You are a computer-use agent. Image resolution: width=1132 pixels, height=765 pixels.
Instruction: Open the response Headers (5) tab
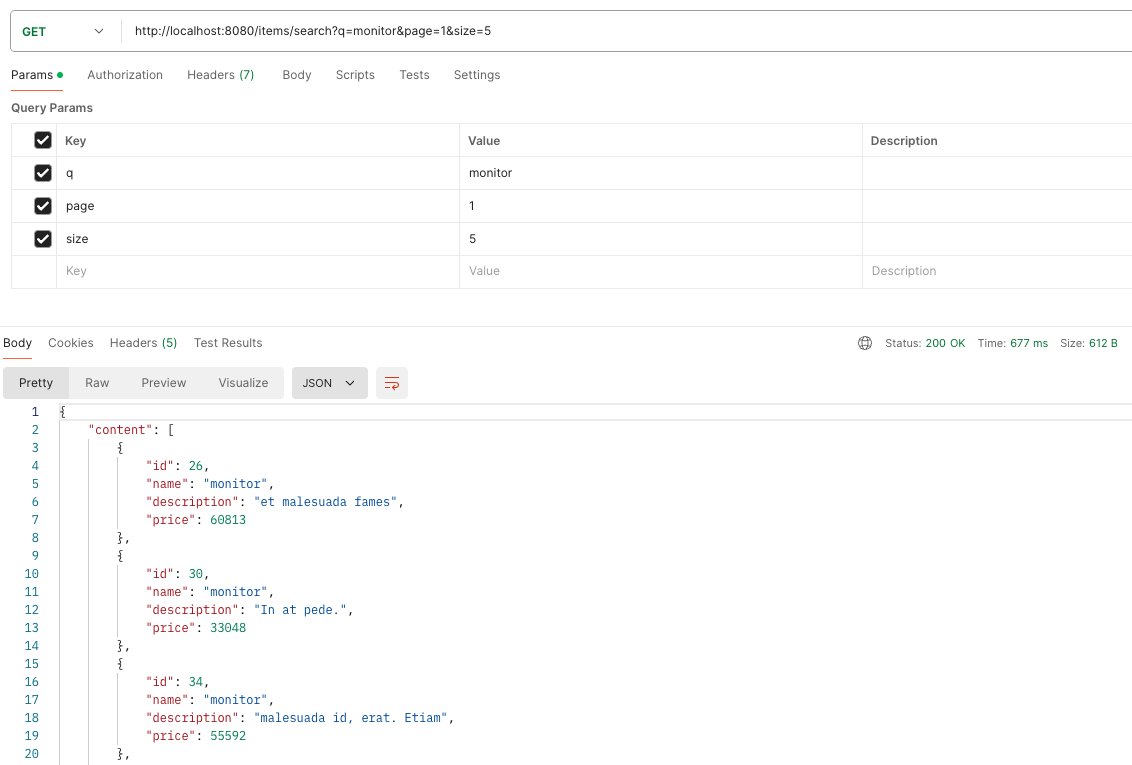(x=143, y=343)
